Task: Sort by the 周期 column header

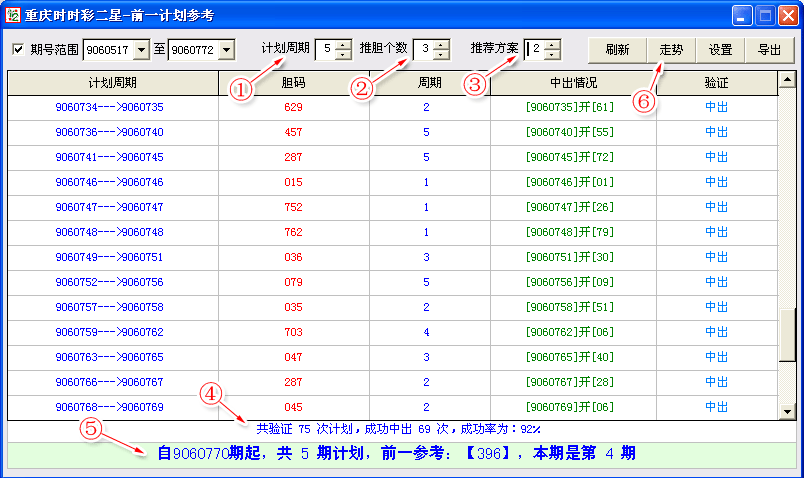Action: (x=430, y=83)
